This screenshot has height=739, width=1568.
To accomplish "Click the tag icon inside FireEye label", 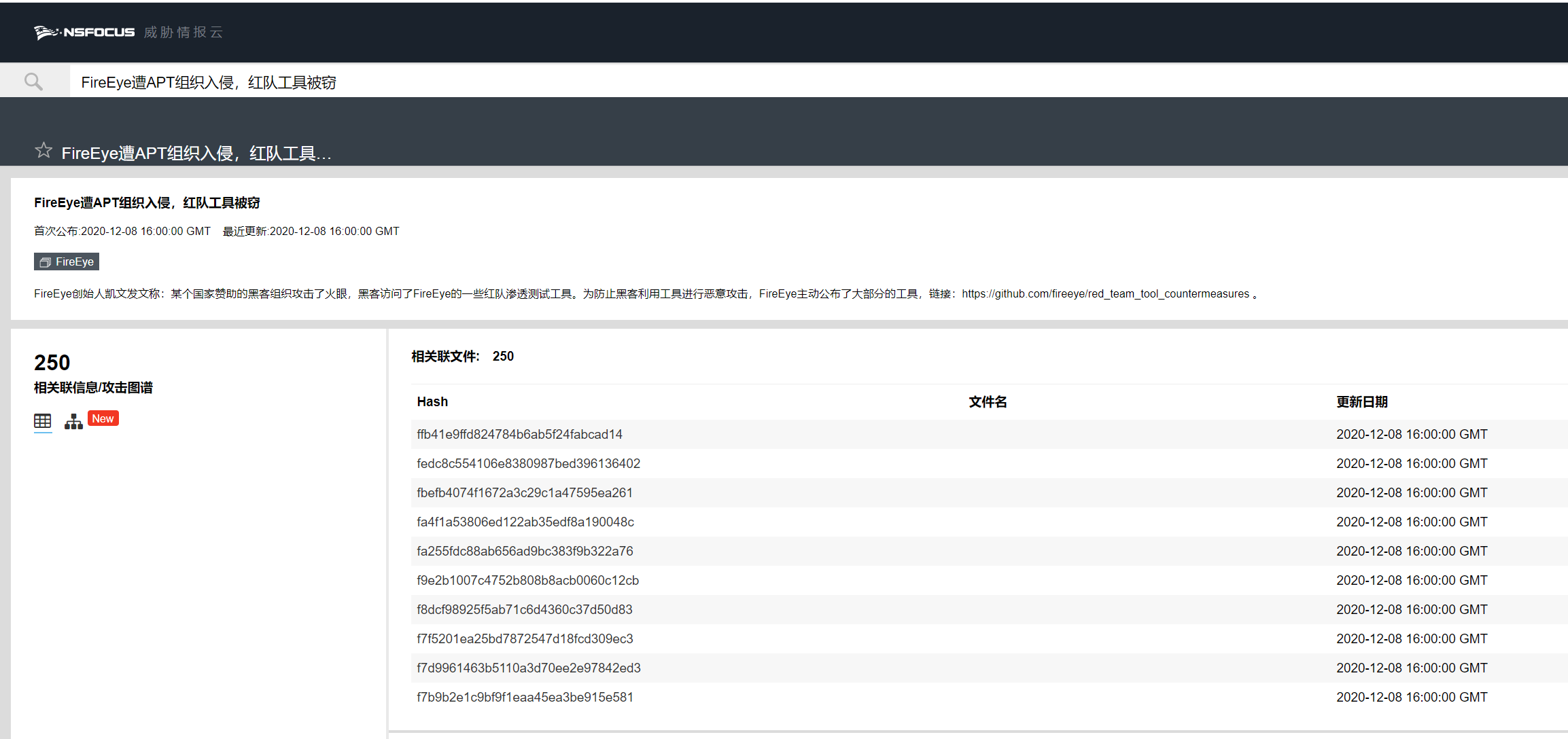I will (x=45, y=262).
